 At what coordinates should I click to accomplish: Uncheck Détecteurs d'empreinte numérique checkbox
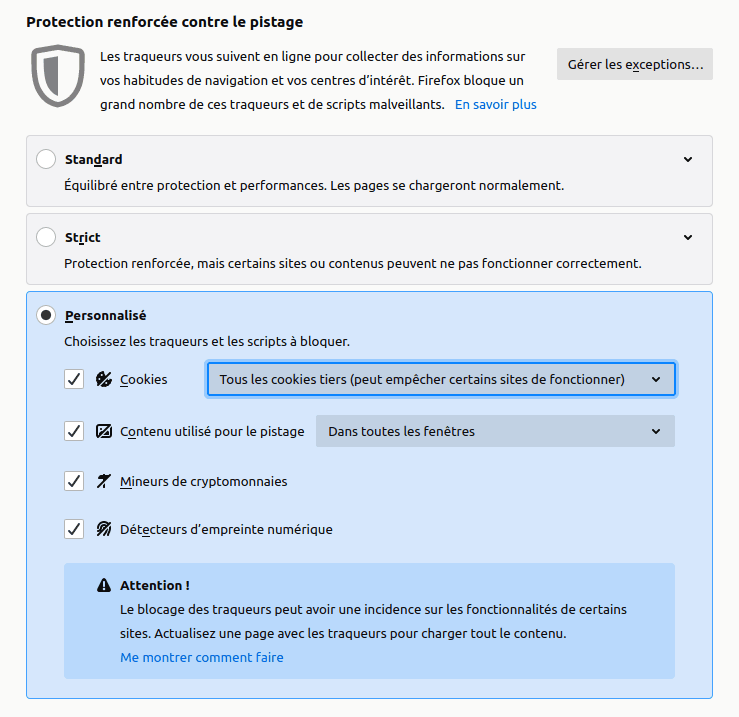coord(74,530)
